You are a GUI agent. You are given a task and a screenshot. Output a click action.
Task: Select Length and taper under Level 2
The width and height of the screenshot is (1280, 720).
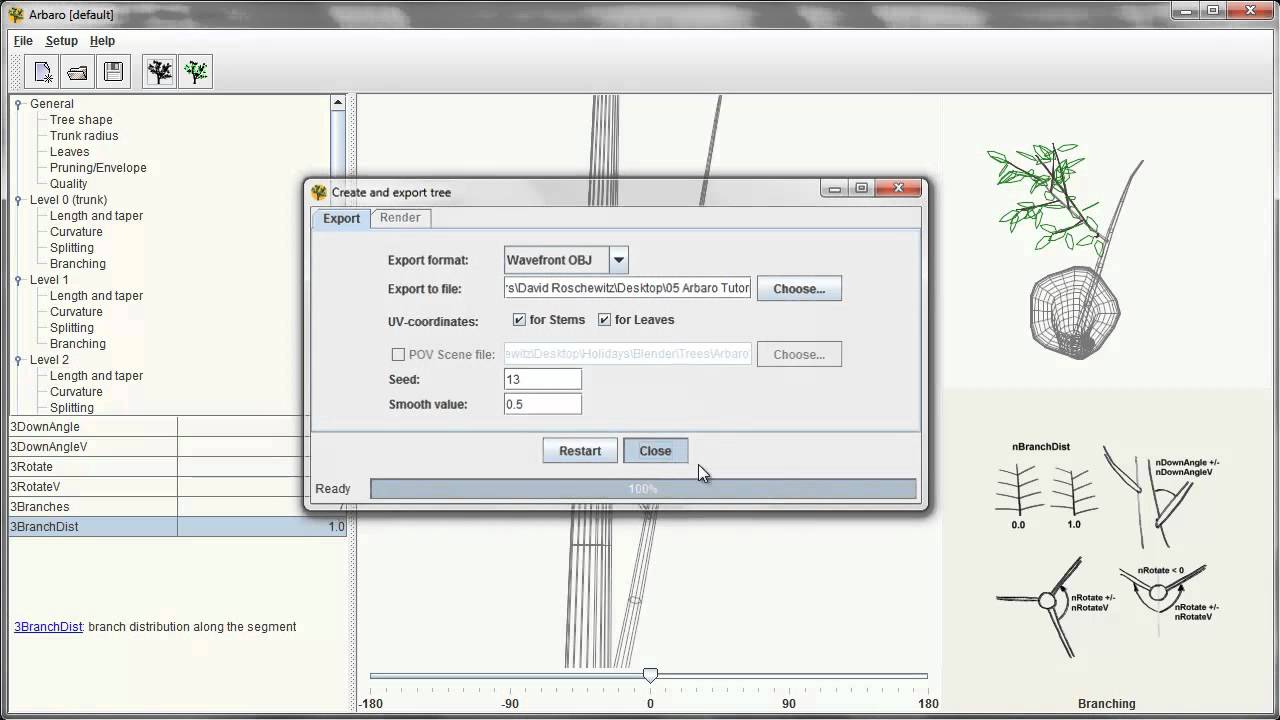pos(96,376)
